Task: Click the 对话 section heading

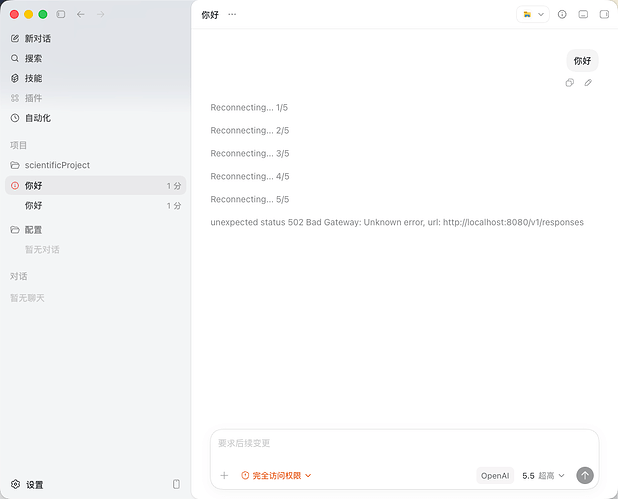Action: tap(19, 276)
